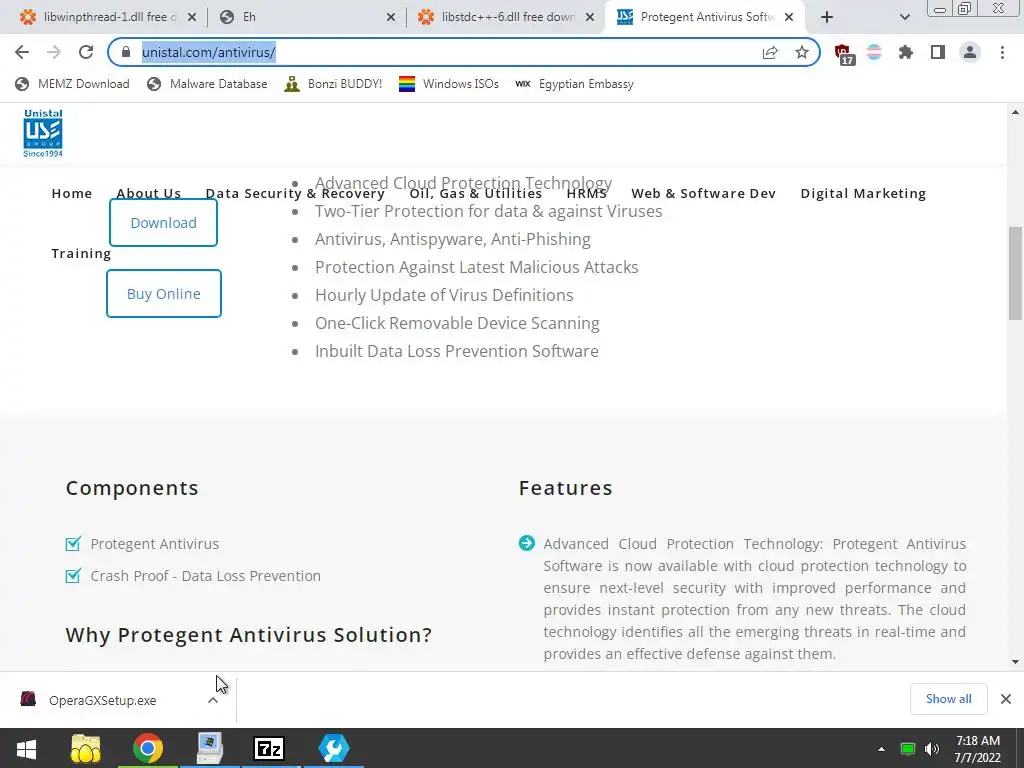Image resolution: width=1024 pixels, height=768 pixels.
Task: Click the Buy Online button
Action: [164, 294]
